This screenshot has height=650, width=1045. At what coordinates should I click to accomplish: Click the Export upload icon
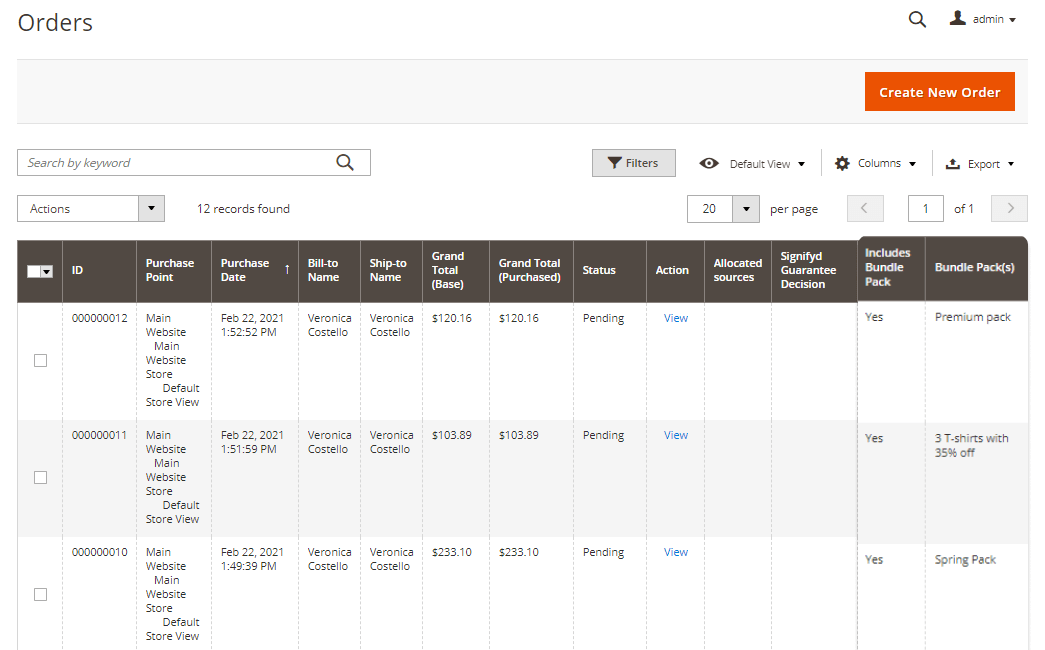pyautogui.click(x=953, y=164)
